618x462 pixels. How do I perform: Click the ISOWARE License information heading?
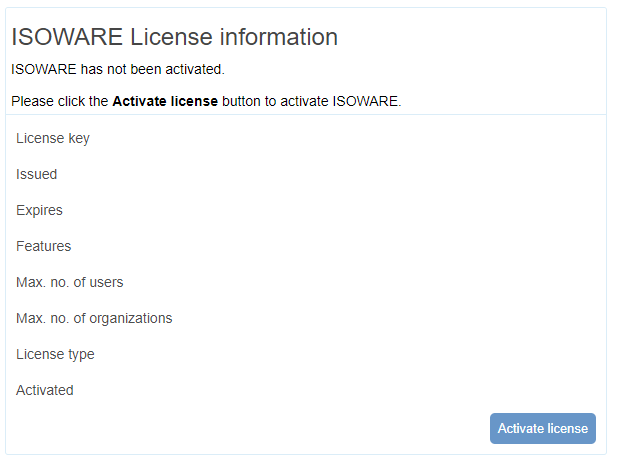coord(175,37)
